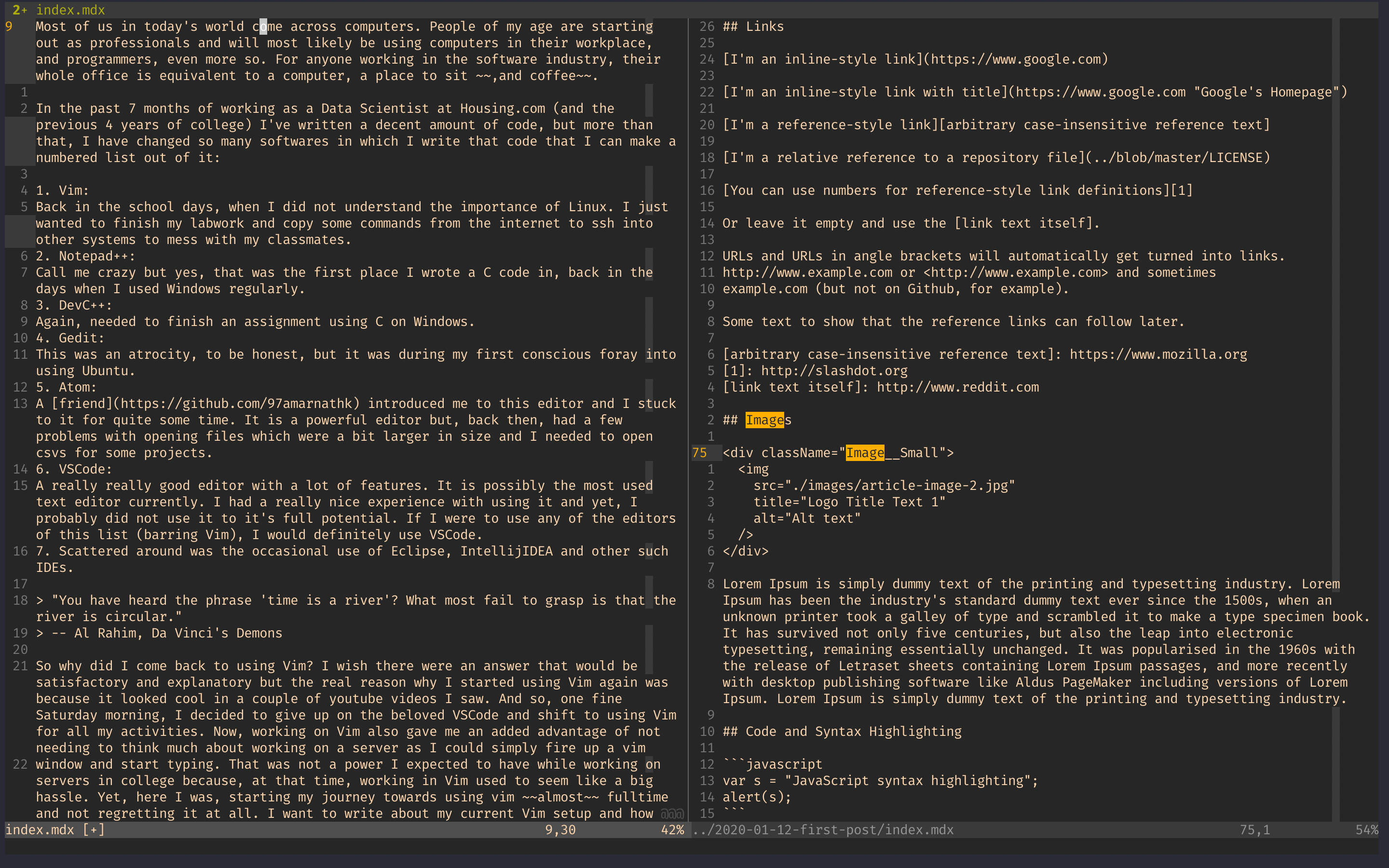Click 'Some text to show that the reference links' line

pyautogui.click(x=954, y=322)
